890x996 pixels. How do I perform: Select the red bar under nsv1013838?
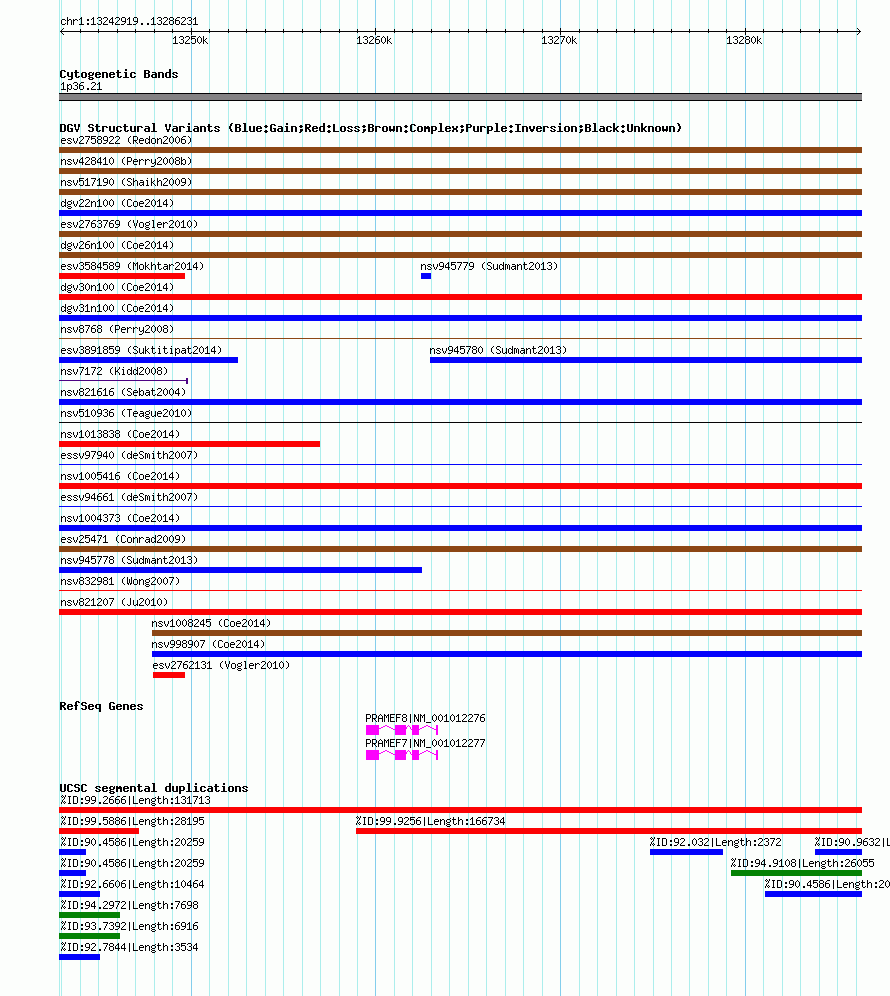(189, 444)
